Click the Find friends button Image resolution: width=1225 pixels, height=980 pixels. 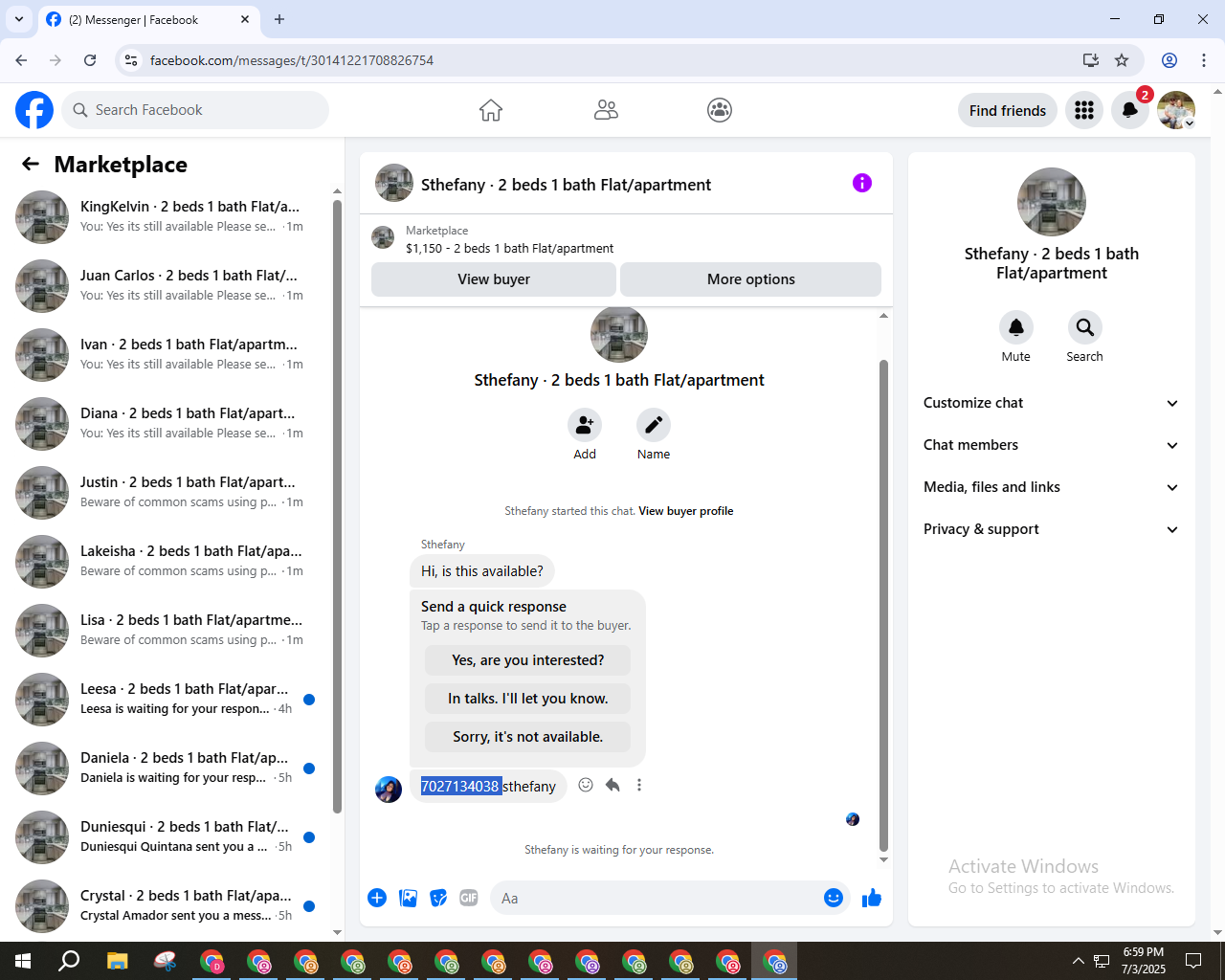(1008, 110)
